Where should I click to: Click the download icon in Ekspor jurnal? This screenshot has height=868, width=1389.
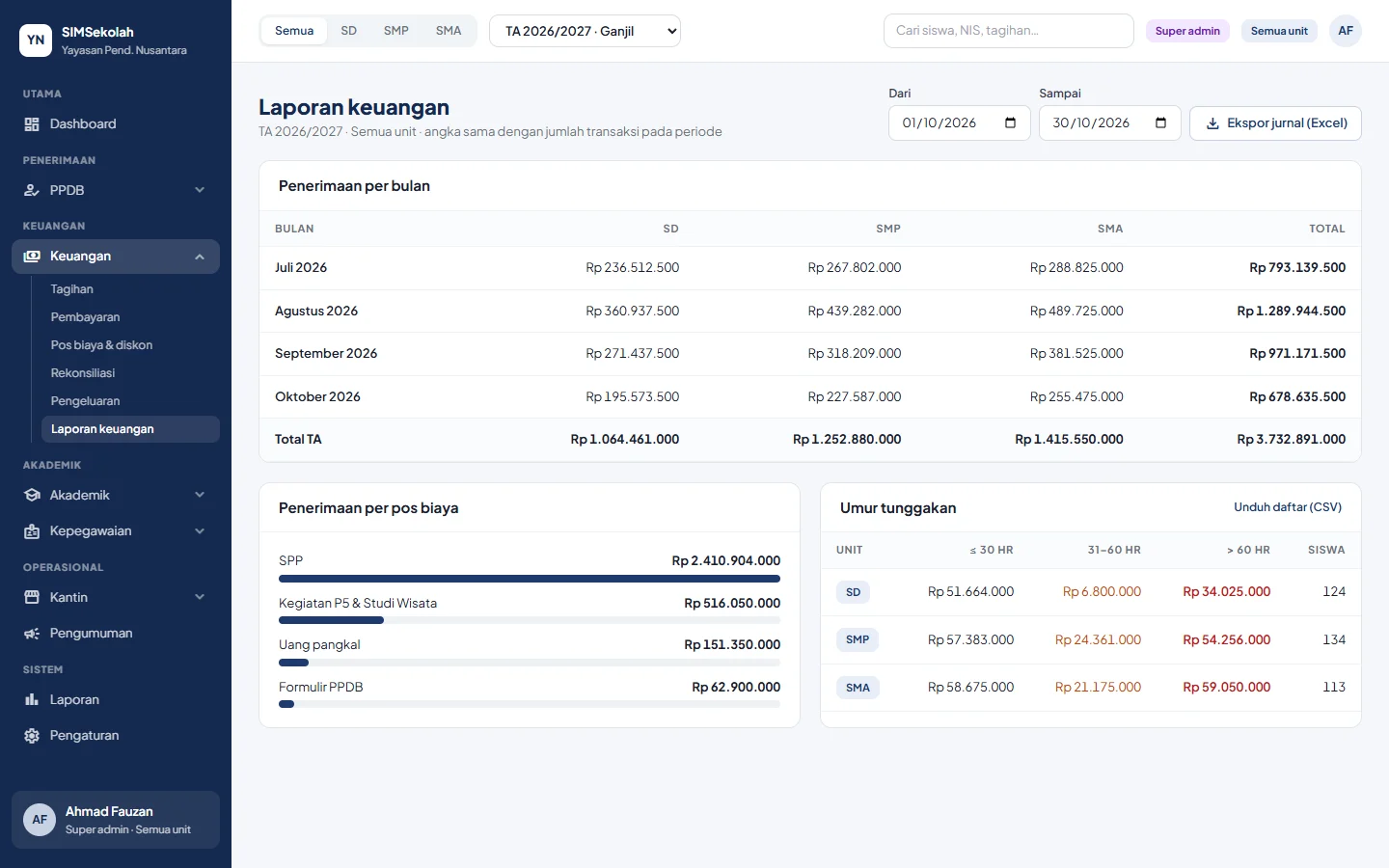[1213, 123]
